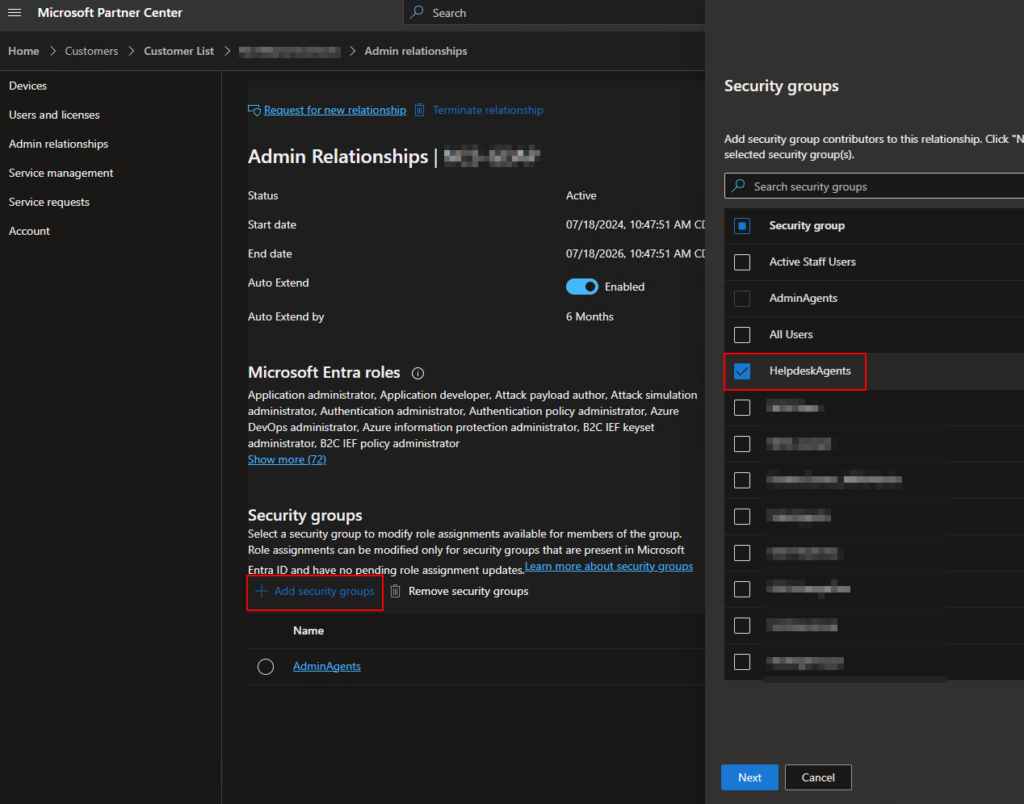Expand roles list with Show more (72)
The width and height of the screenshot is (1024, 804).
click(287, 460)
